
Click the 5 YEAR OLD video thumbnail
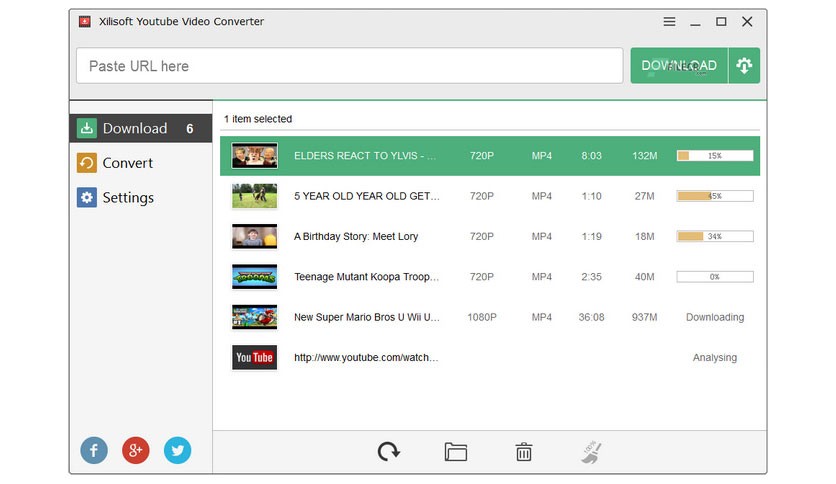pos(254,196)
